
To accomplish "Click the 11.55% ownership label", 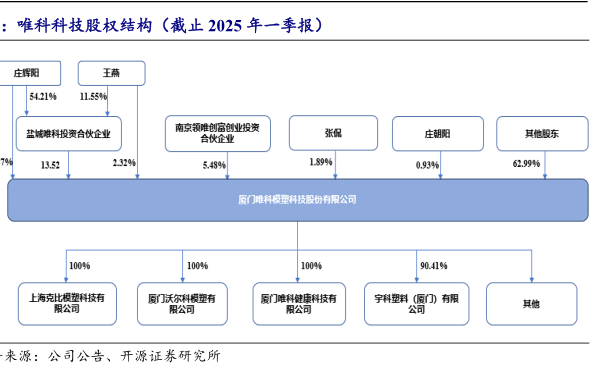I will tap(93, 96).
